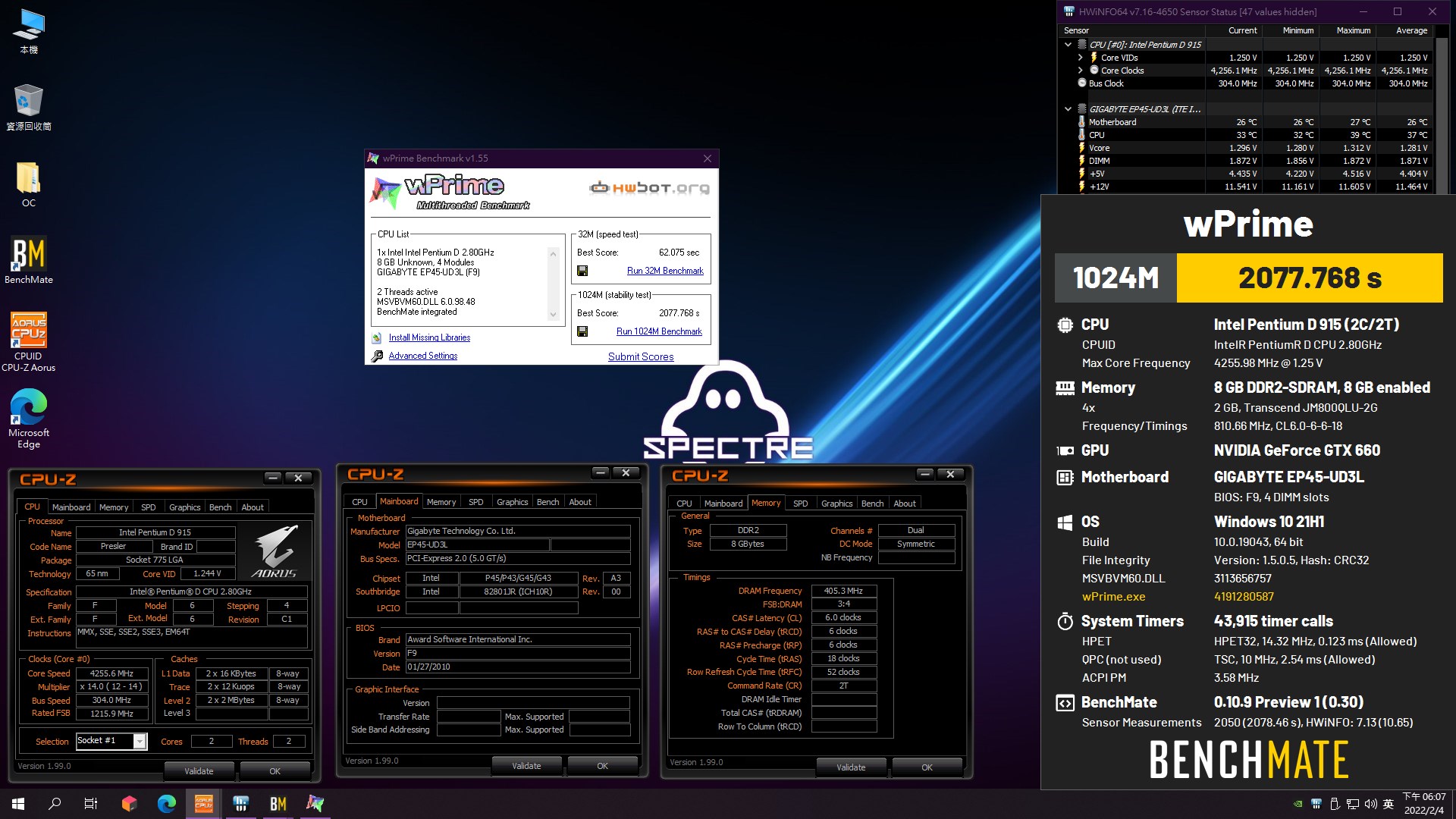Screen dimensions: 1456x819
Task: Click save icon next to 1024M best score
Action: [x=582, y=331]
